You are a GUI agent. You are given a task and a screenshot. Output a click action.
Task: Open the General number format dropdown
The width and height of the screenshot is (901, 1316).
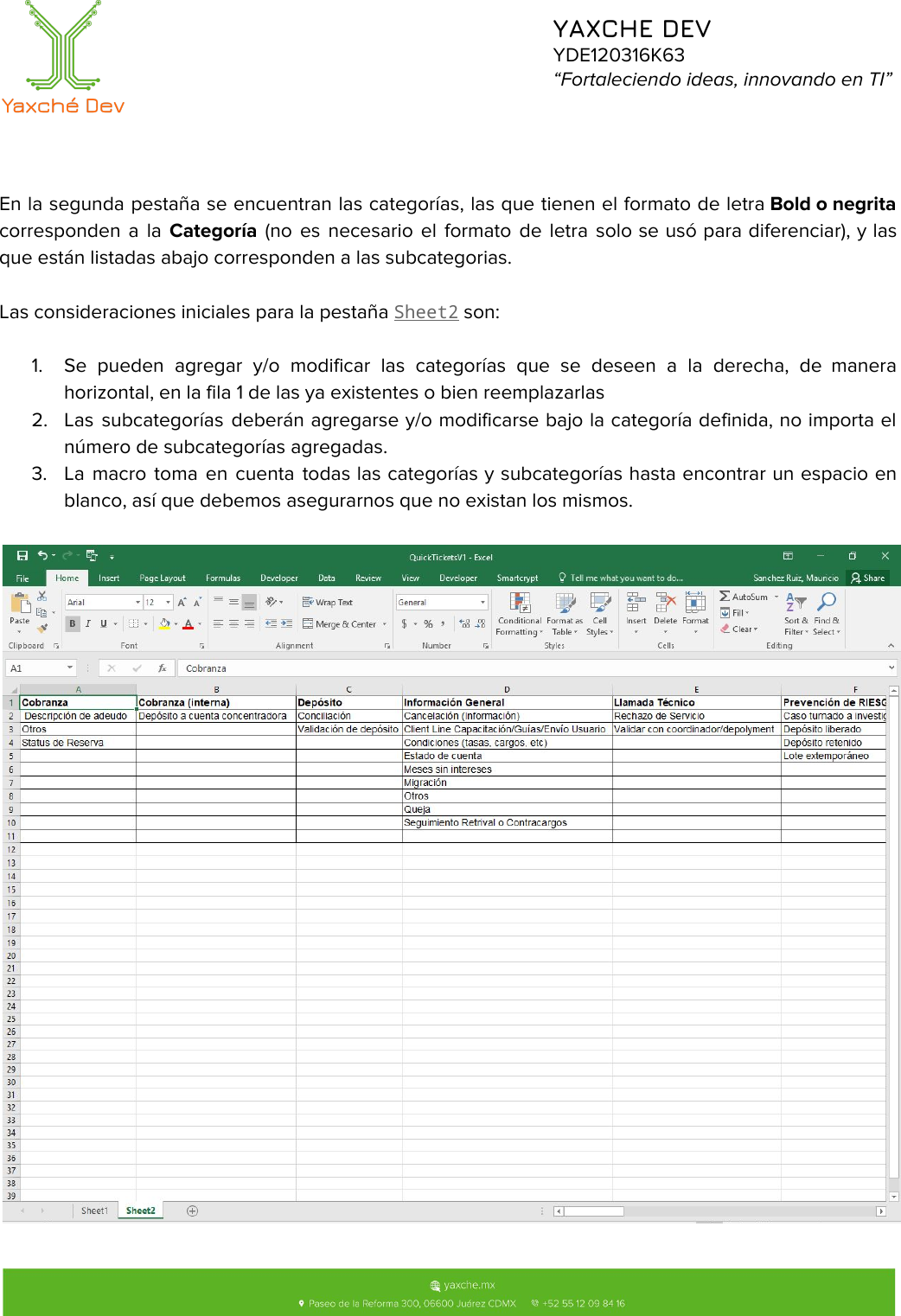(x=482, y=602)
